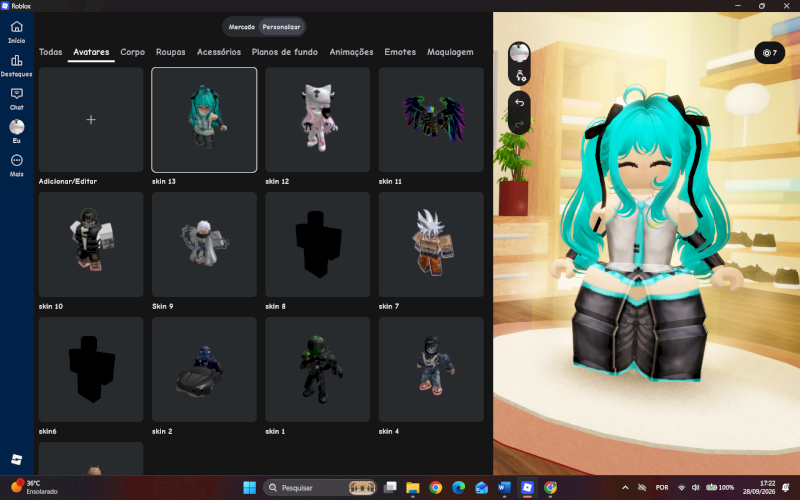Image resolution: width=800 pixels, height=500 pixels.
Task: Open the Wi-Fi network tray icon
Action: [x=681, y=488]
